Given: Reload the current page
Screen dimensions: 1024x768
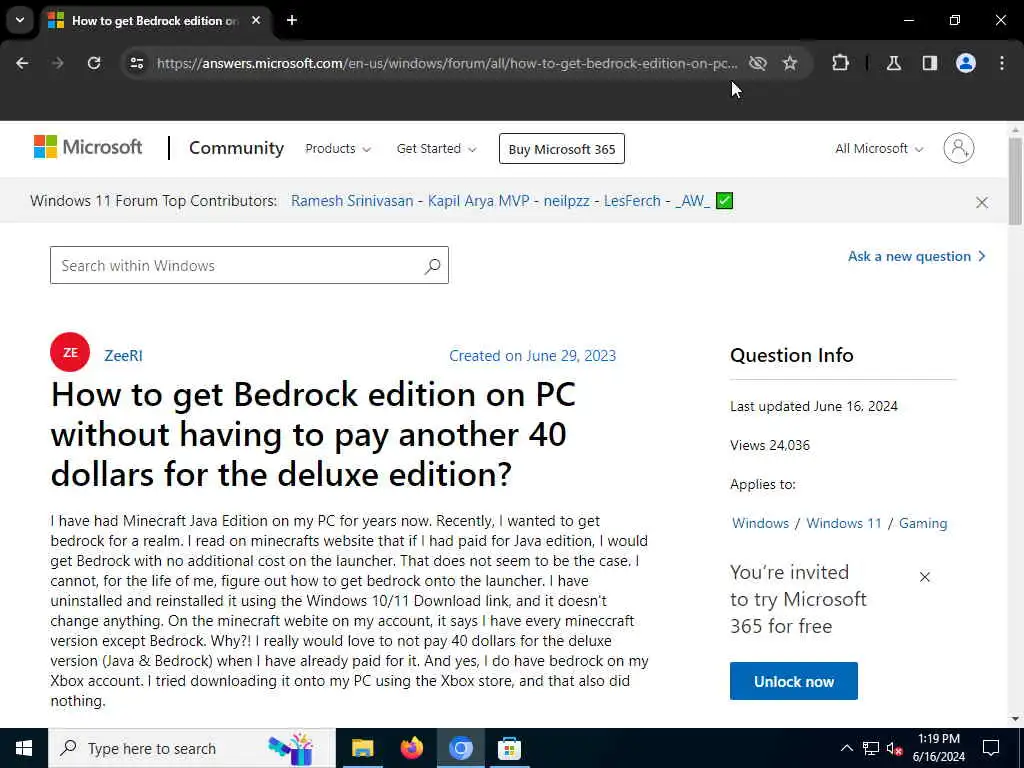Looking at the screenshot, I should [94, 63].
